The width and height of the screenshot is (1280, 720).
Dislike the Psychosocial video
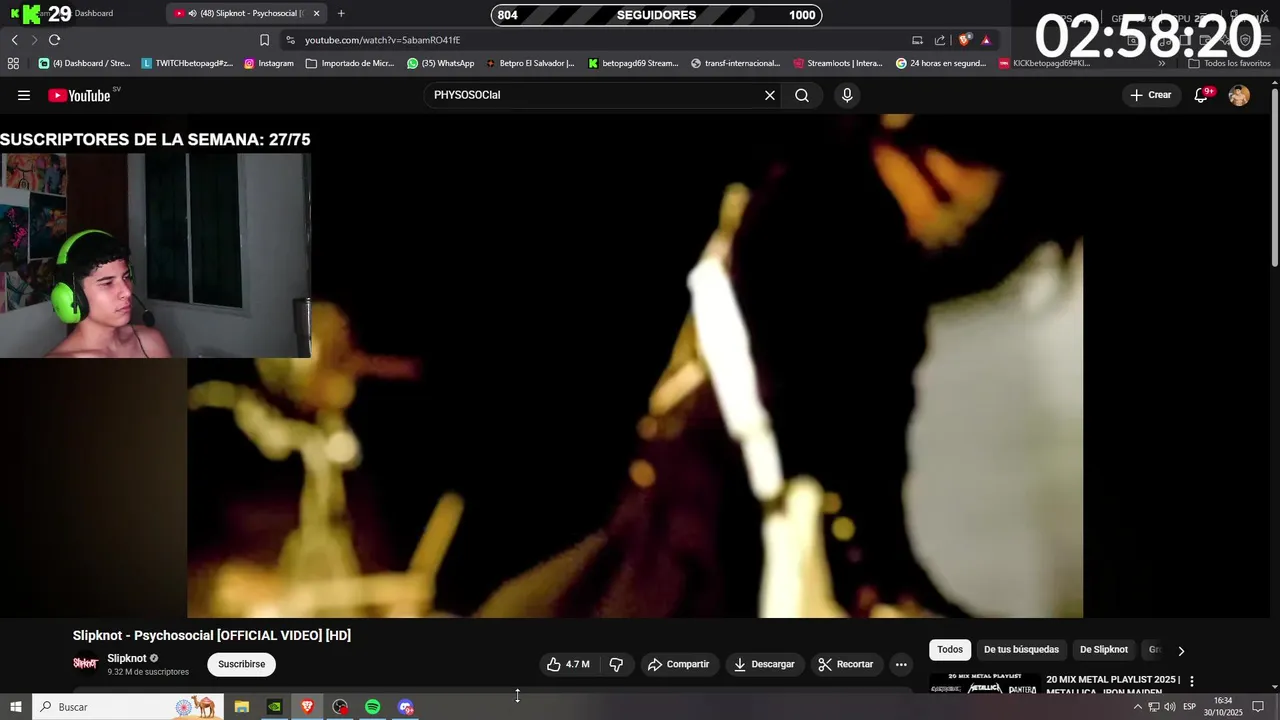click(x=616, y=664)
